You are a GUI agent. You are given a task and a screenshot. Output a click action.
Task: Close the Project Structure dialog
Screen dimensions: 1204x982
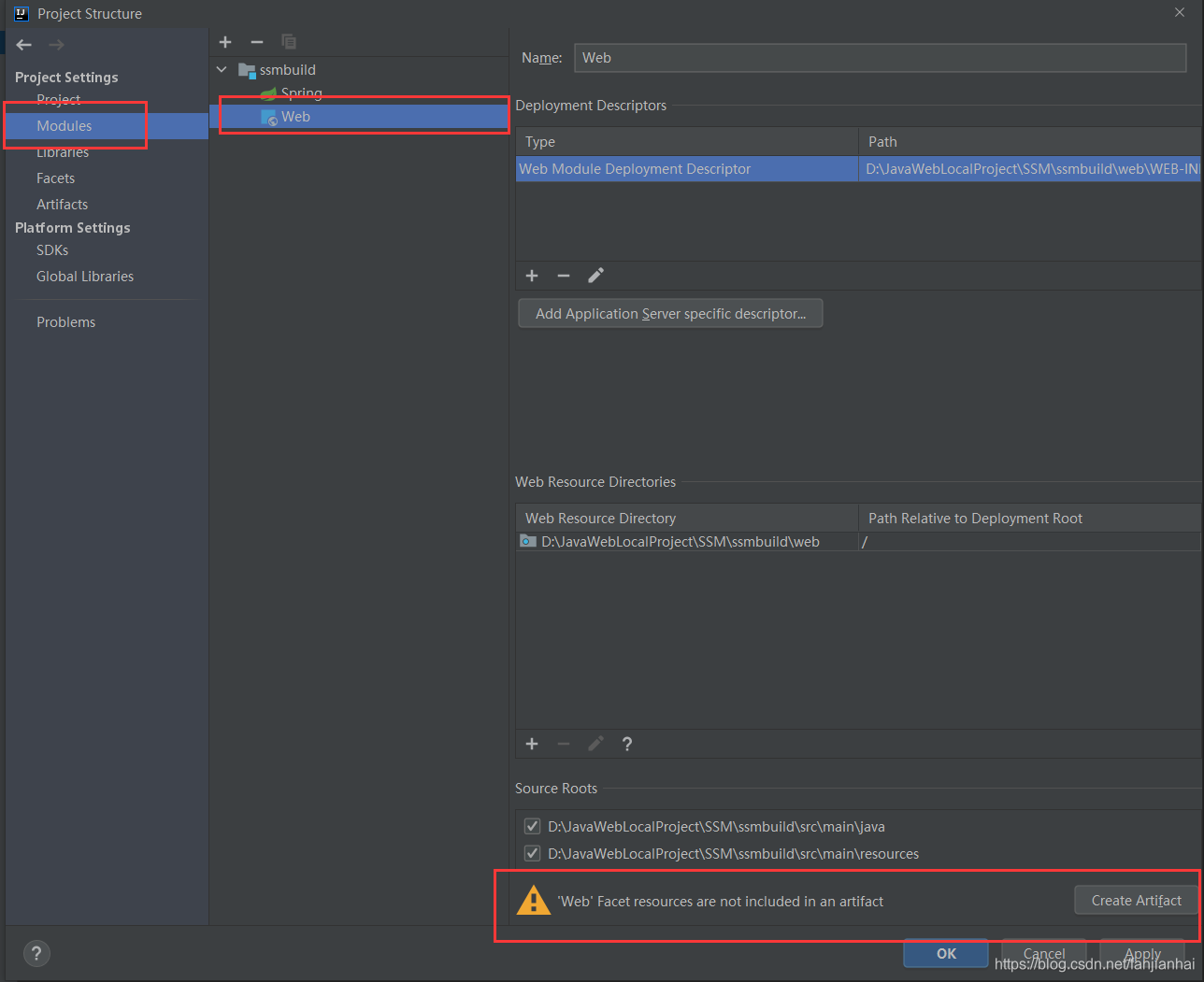pyautogui.click(x=1180, y=12)
